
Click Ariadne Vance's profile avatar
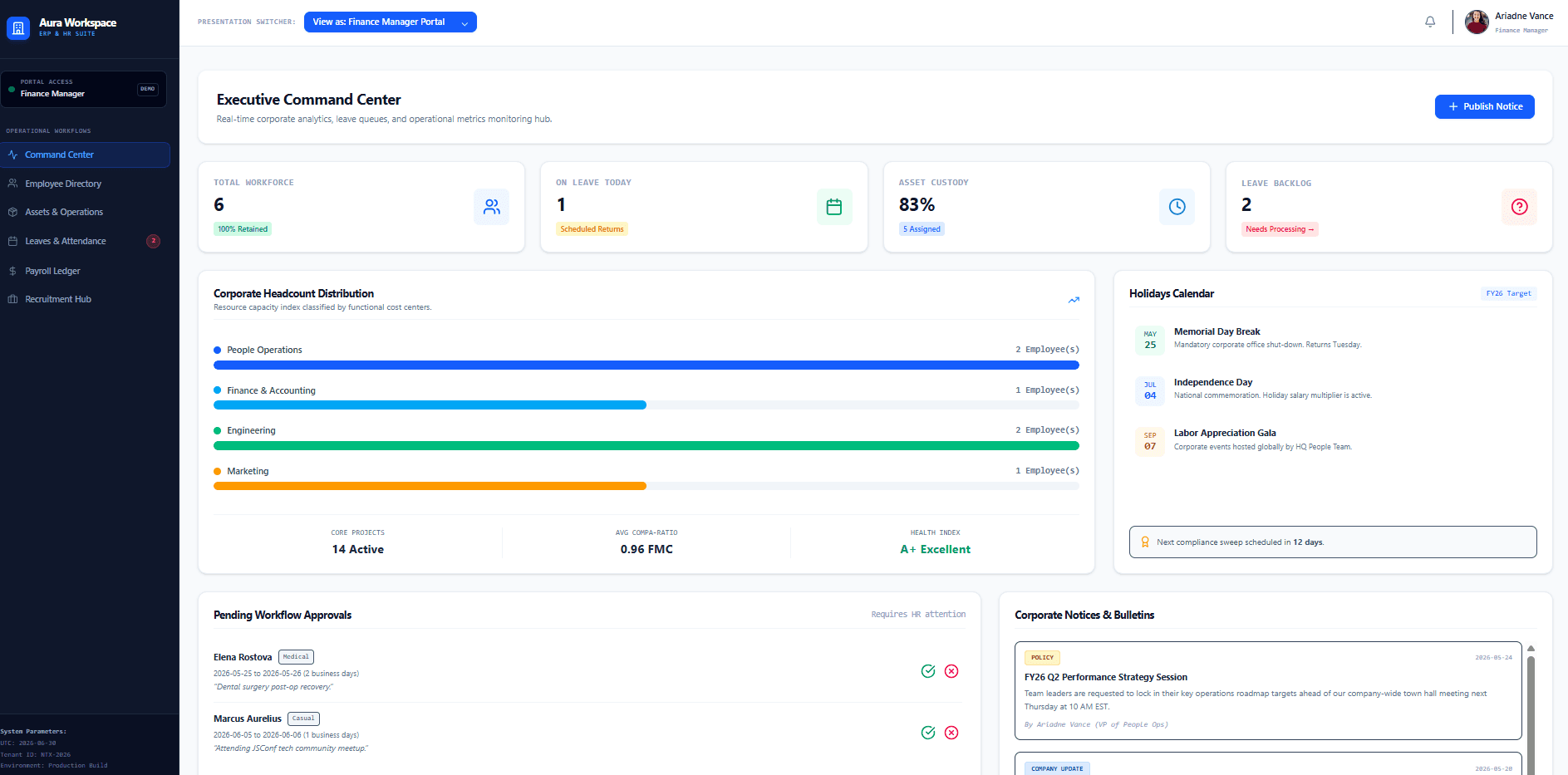[1477, 22]
